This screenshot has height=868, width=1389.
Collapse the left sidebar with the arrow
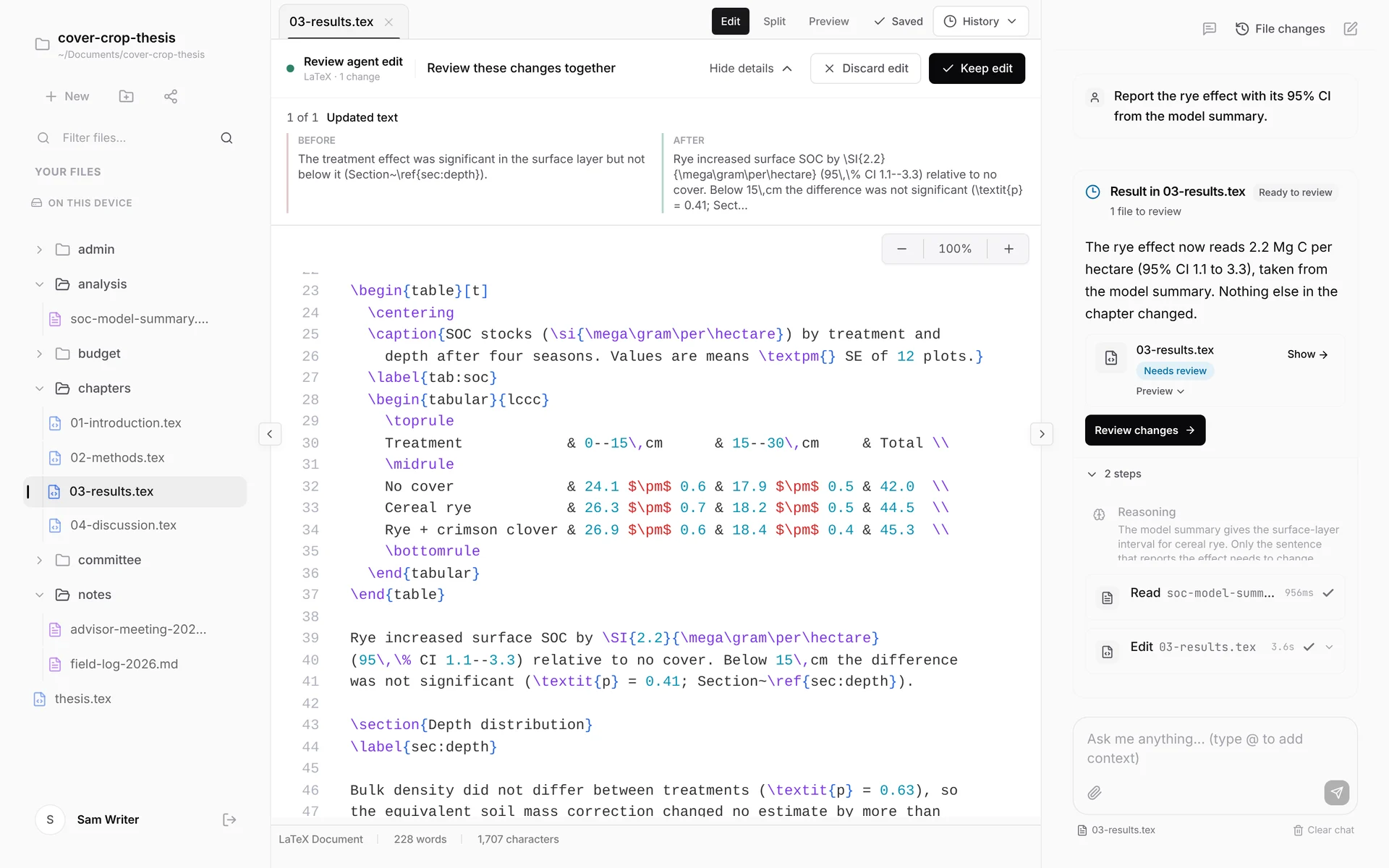[270, 434]
